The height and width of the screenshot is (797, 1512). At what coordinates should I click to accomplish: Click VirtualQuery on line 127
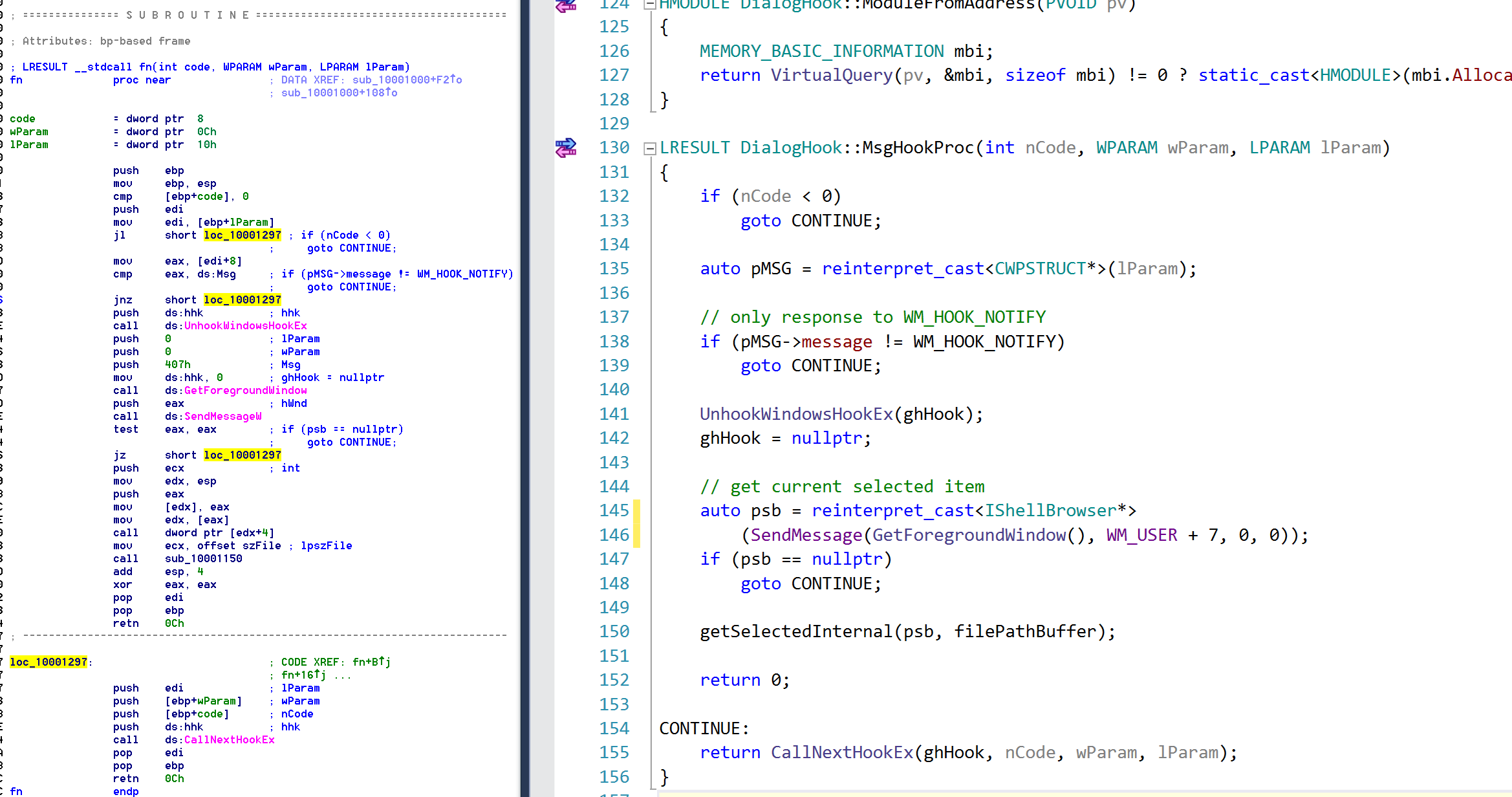tap(832, 75)
